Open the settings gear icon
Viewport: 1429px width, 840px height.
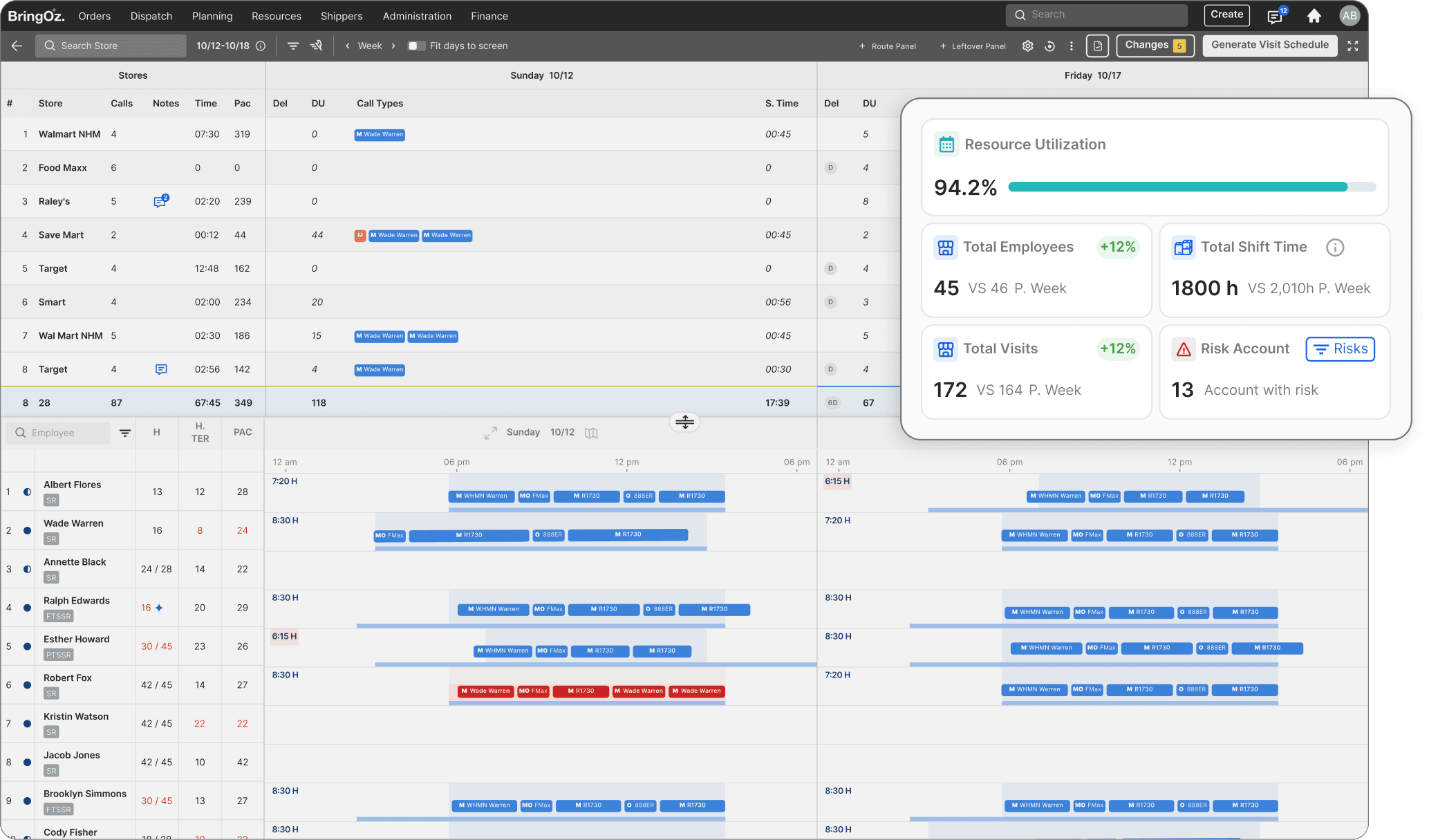[1028, 46]
